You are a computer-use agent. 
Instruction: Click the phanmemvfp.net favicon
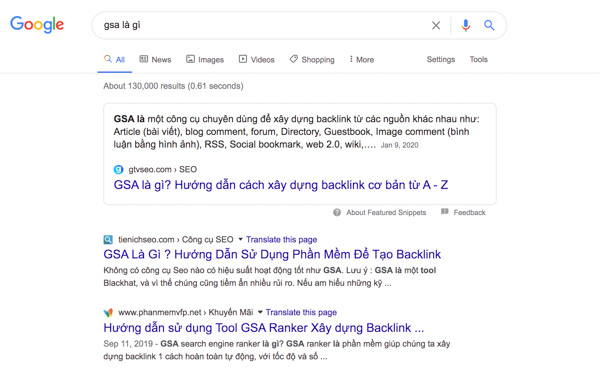click(x=108, y=312)
